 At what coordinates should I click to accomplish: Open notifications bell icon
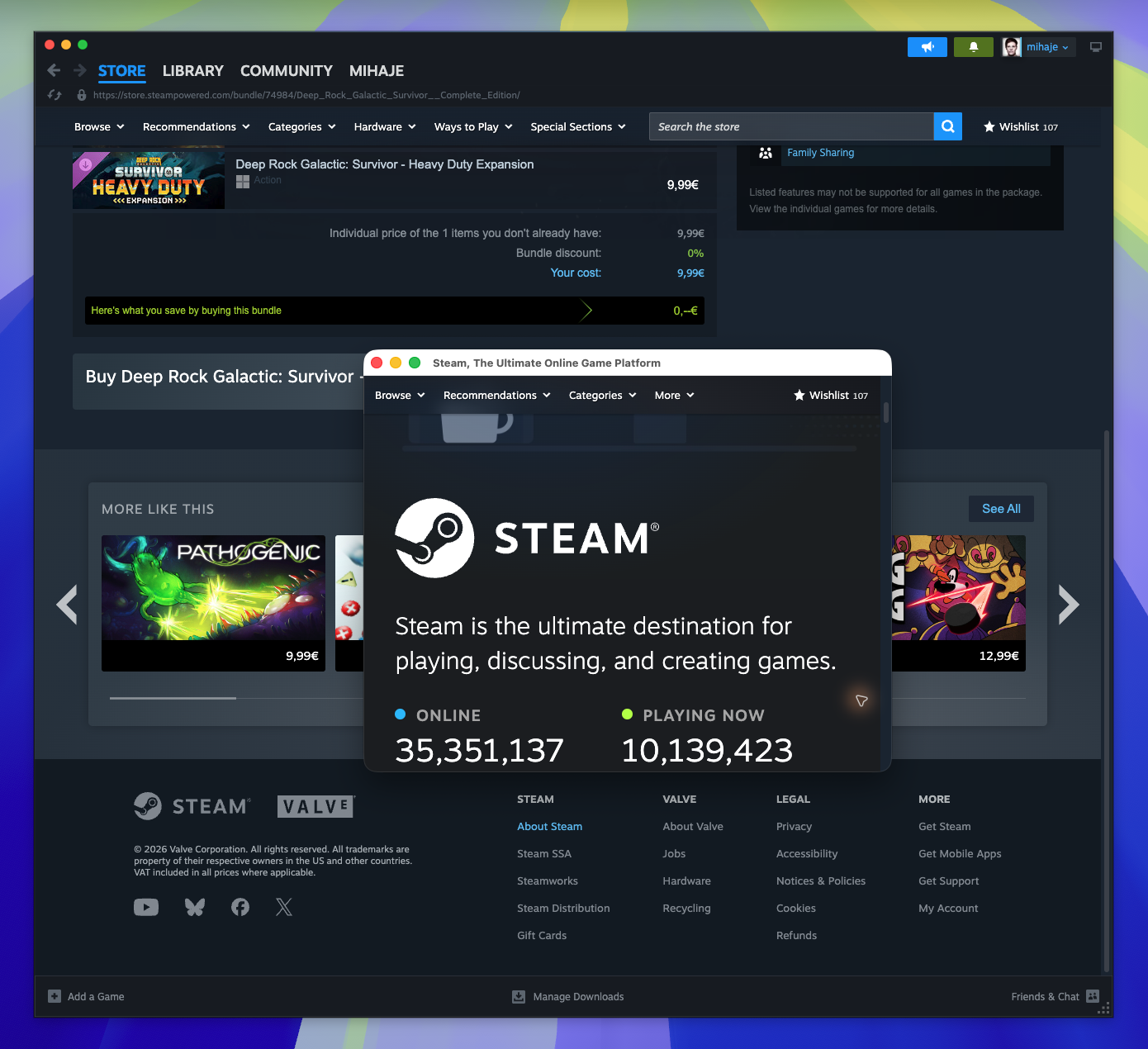(x=974, y=47)
